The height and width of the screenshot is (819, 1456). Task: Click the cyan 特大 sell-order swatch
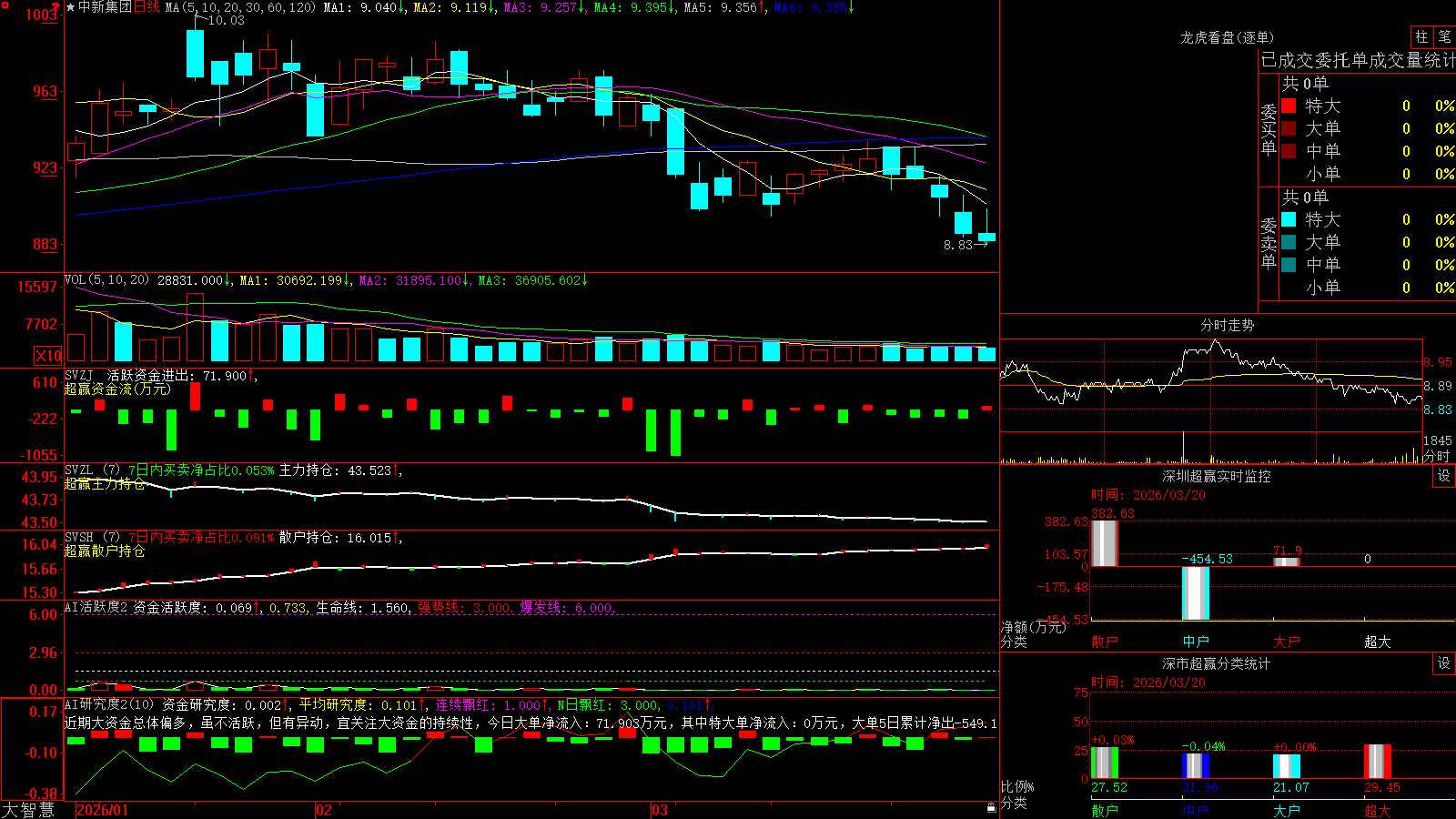[1289, 219]
